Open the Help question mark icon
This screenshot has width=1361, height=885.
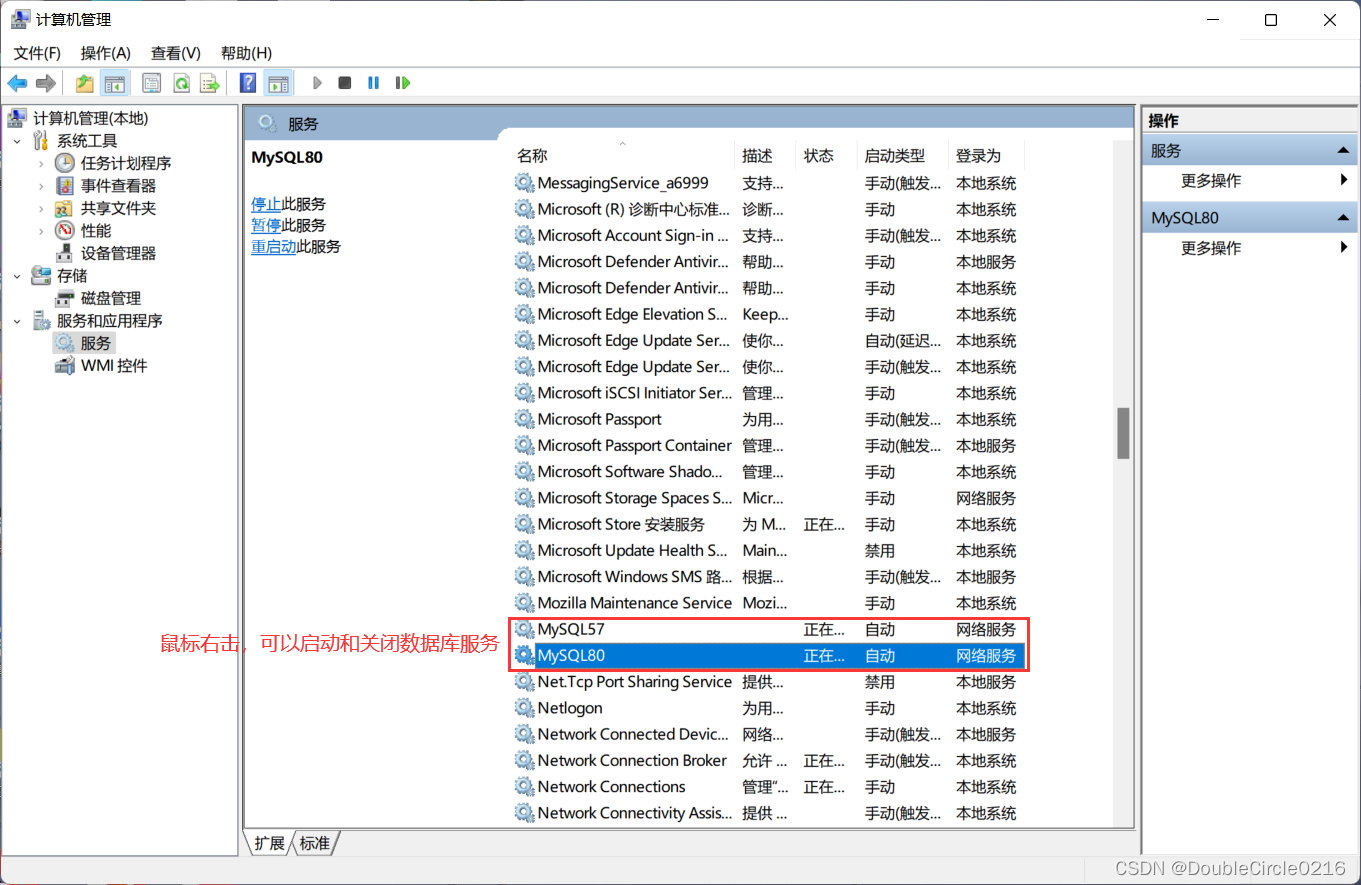click(248, 83)
